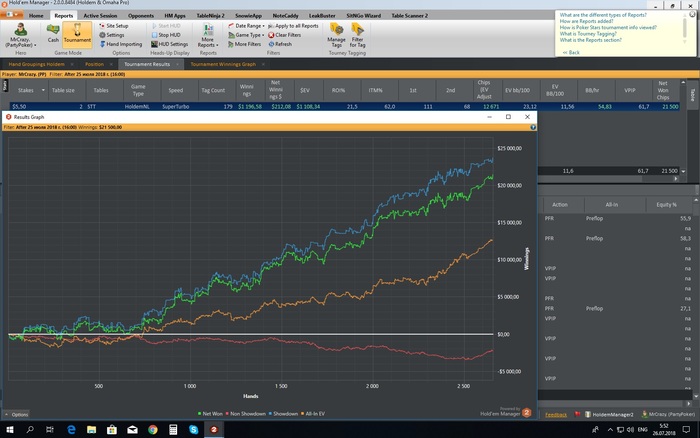Click Stop HUD
The height and width of the screenshot is (438, 700).
(x=166, y=35)
